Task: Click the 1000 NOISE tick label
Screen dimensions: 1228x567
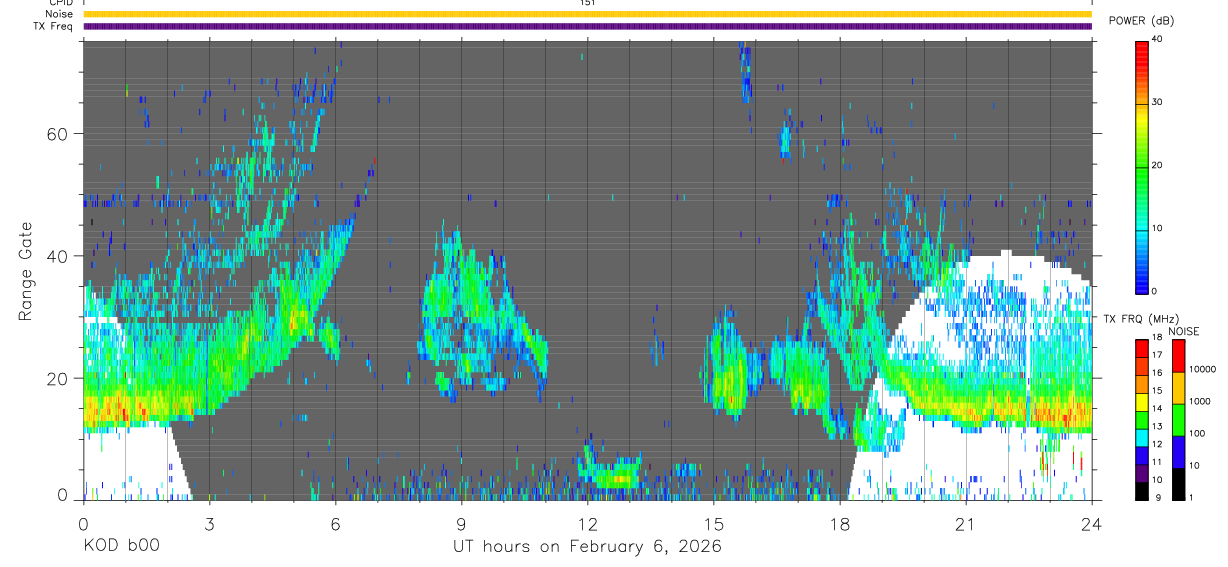Action: pyautogui.click(x=1200, y=402)
